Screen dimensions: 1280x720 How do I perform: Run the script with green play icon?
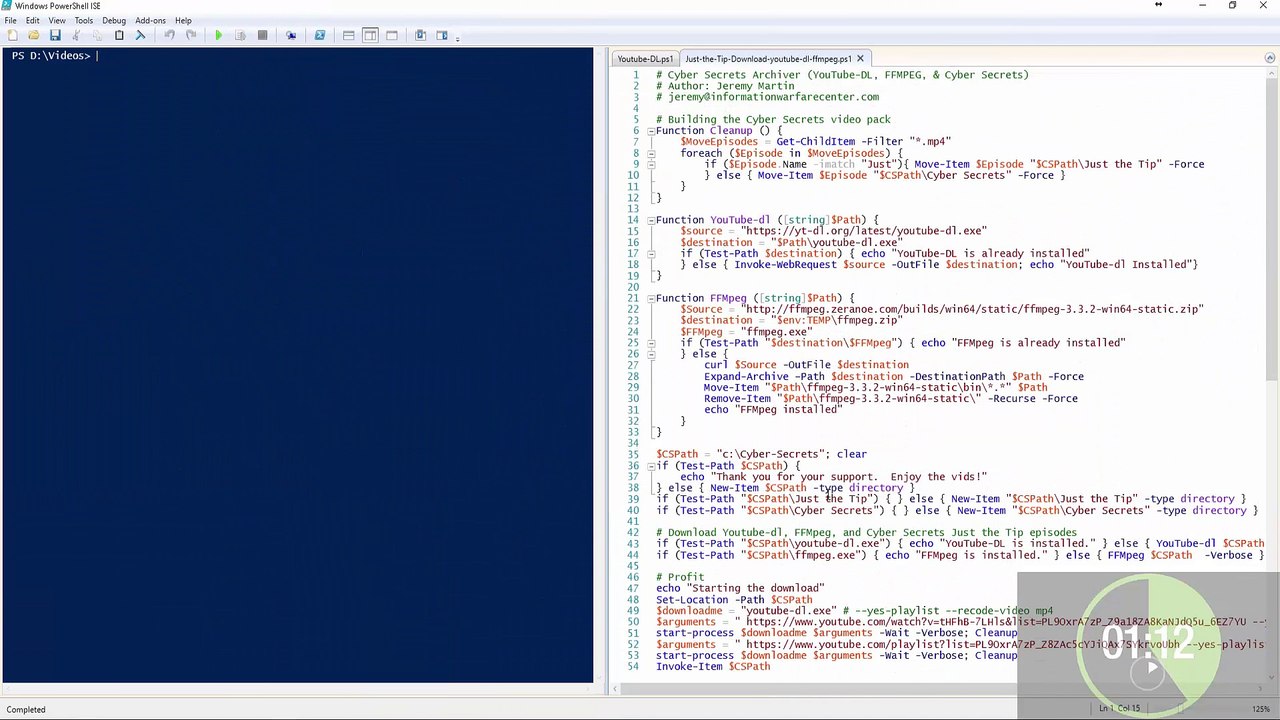pos(218,35)
